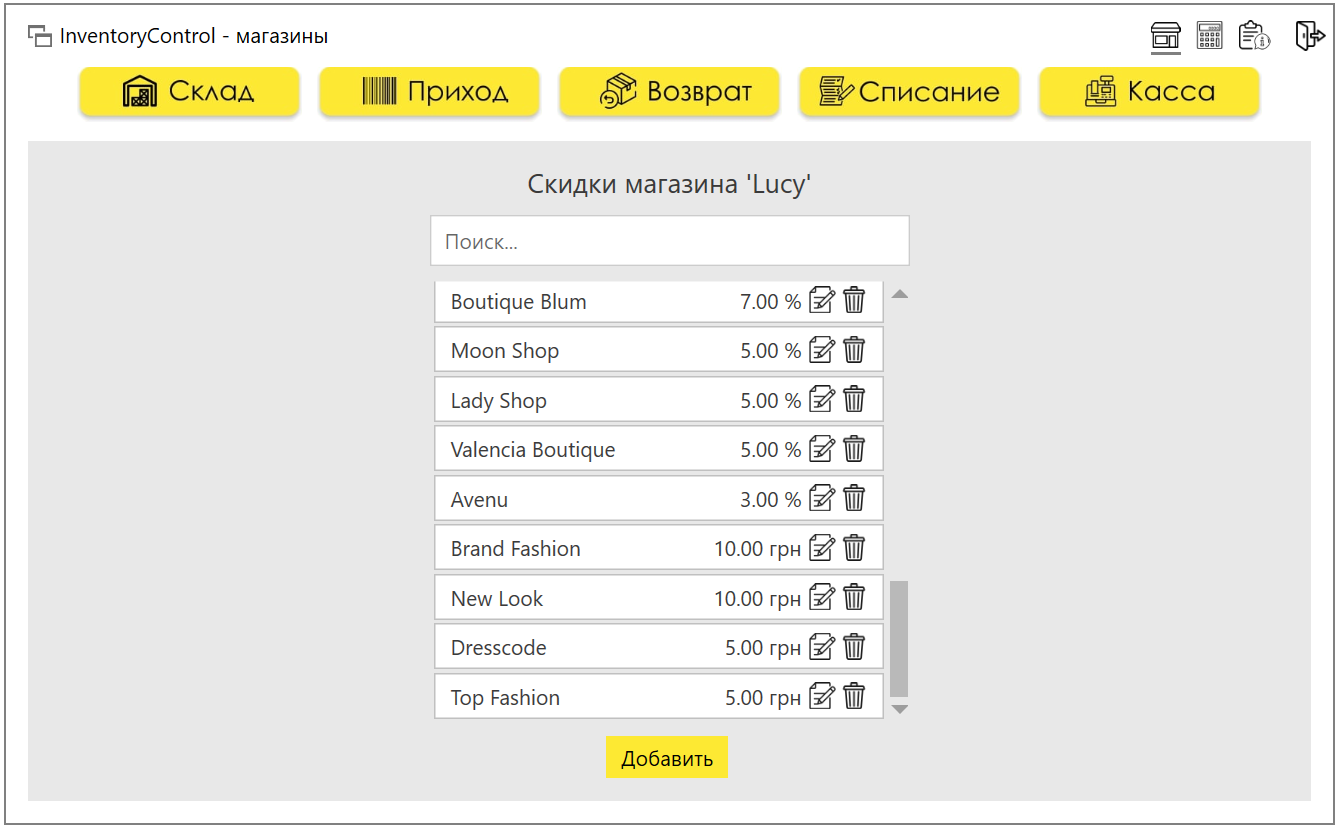Click the 3.00 % discount value
This screenshot has width=1339, height=830.
770,500
